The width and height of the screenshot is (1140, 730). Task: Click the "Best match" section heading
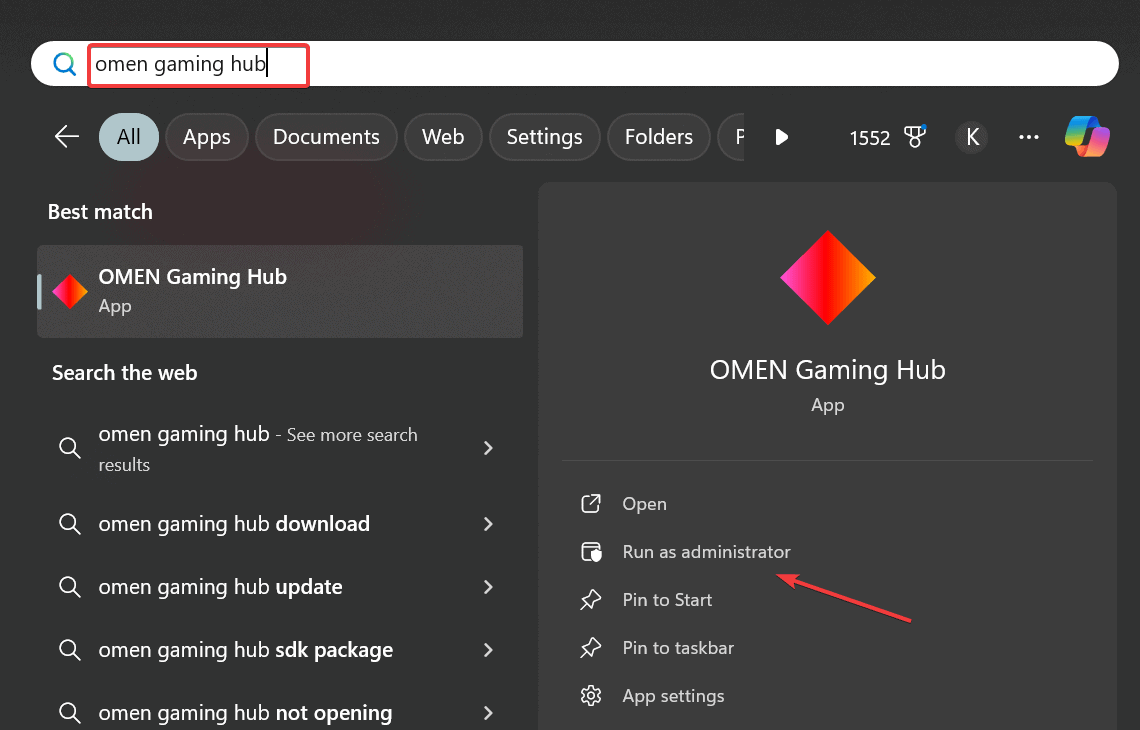(x=100, y=212)
